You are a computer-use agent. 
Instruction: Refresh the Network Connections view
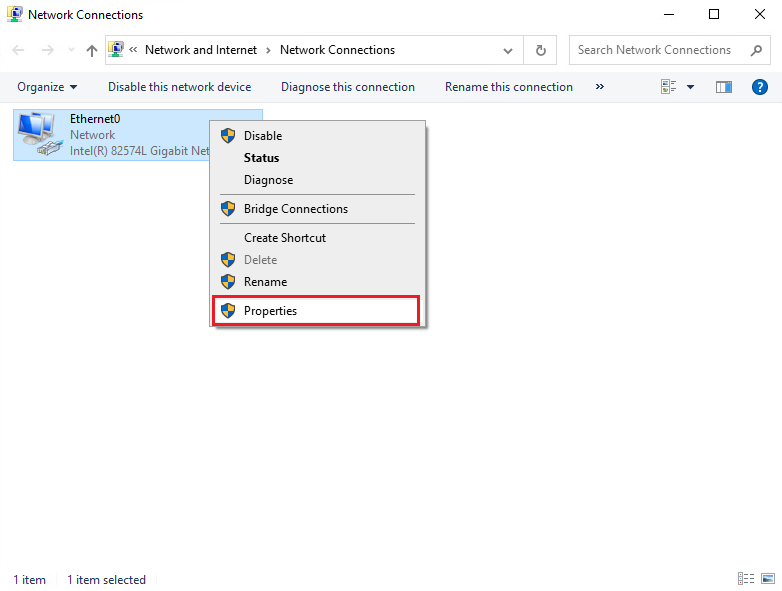pyautogui.click(x=541, y=50)
